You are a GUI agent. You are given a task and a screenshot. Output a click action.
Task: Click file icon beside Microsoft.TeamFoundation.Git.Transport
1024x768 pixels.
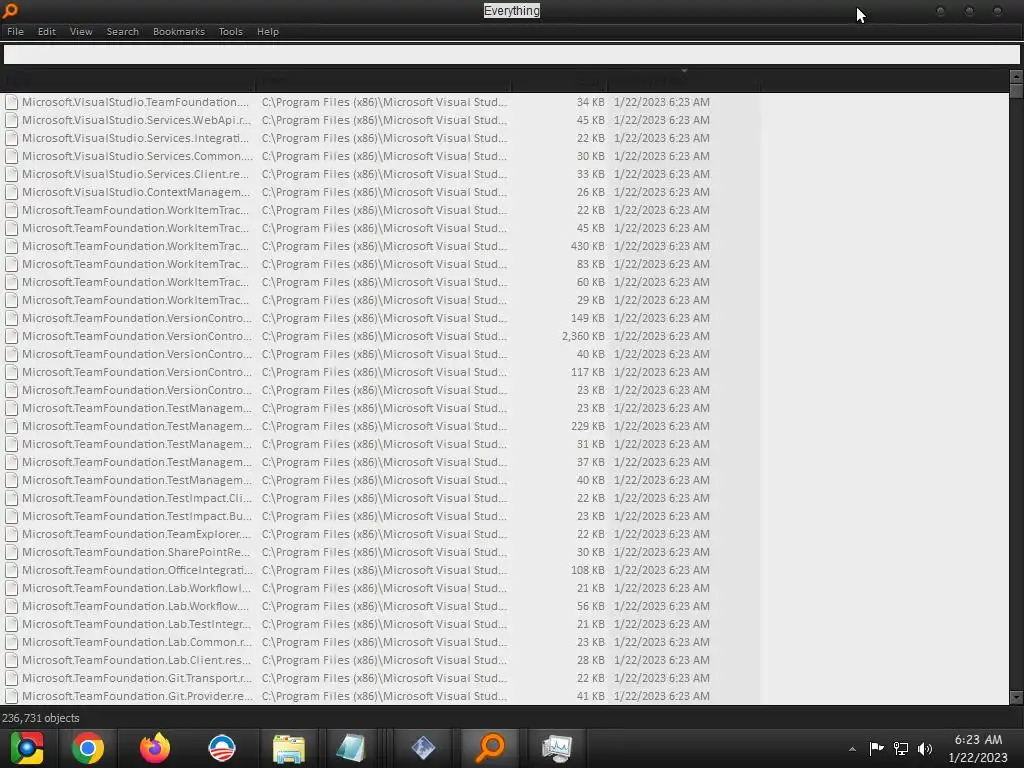(x=11, y=678)
